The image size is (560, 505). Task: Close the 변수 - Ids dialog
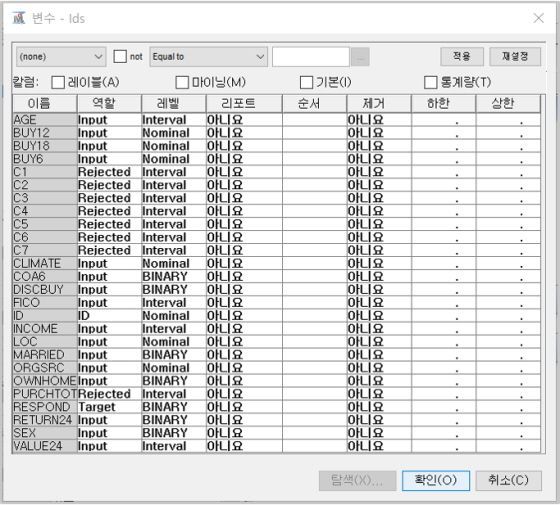coord(539,18)
